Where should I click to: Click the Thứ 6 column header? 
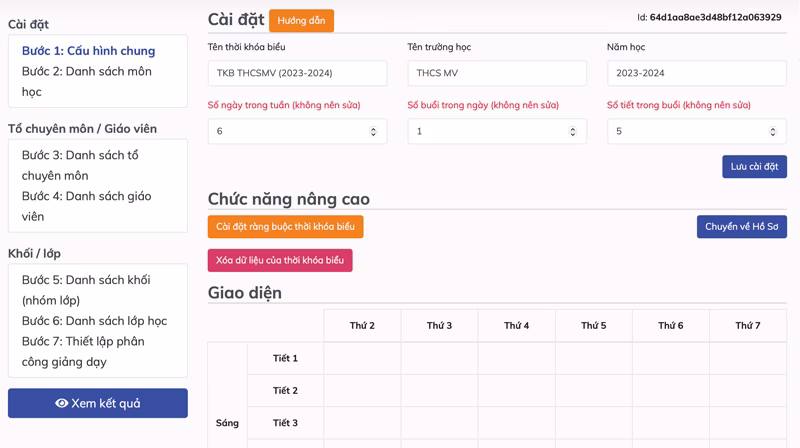pyautogui.click(x=670, y=326)
